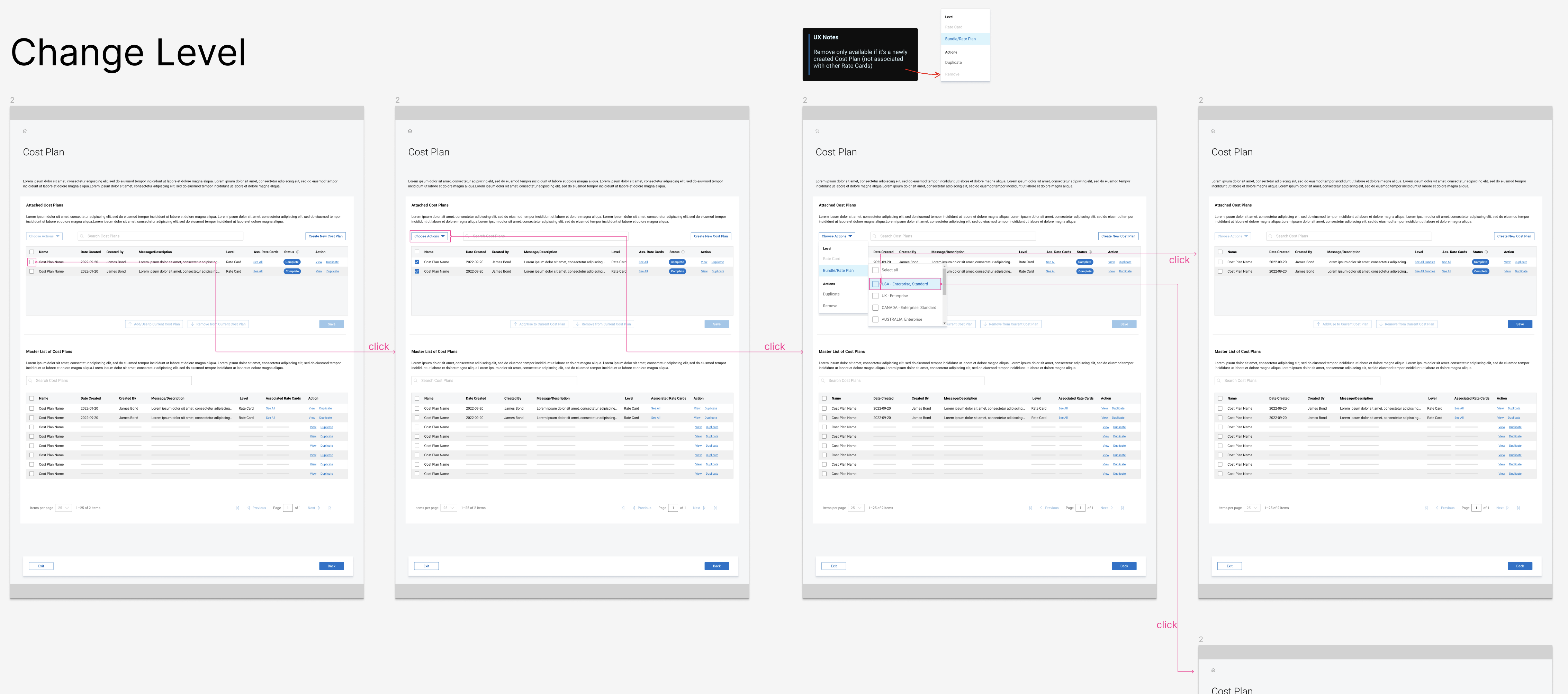Click the Master List search field in the first frame

point(110,381)
